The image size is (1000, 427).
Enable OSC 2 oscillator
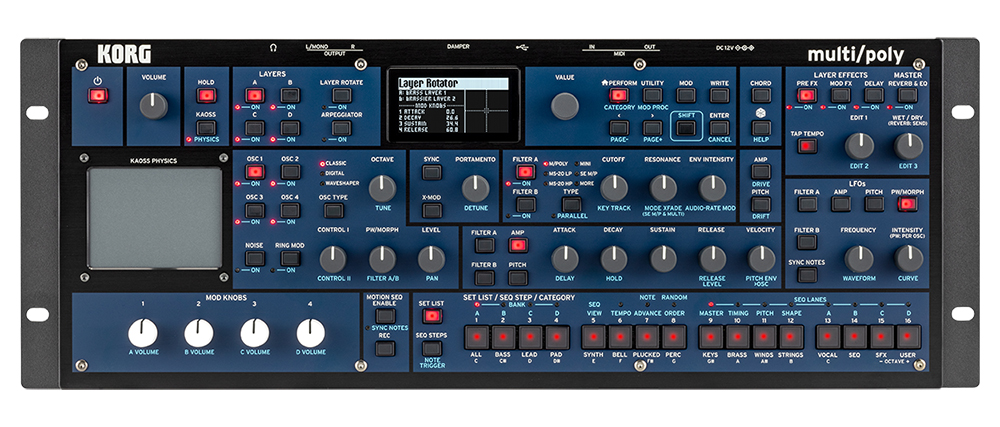[x=290, y=172]
